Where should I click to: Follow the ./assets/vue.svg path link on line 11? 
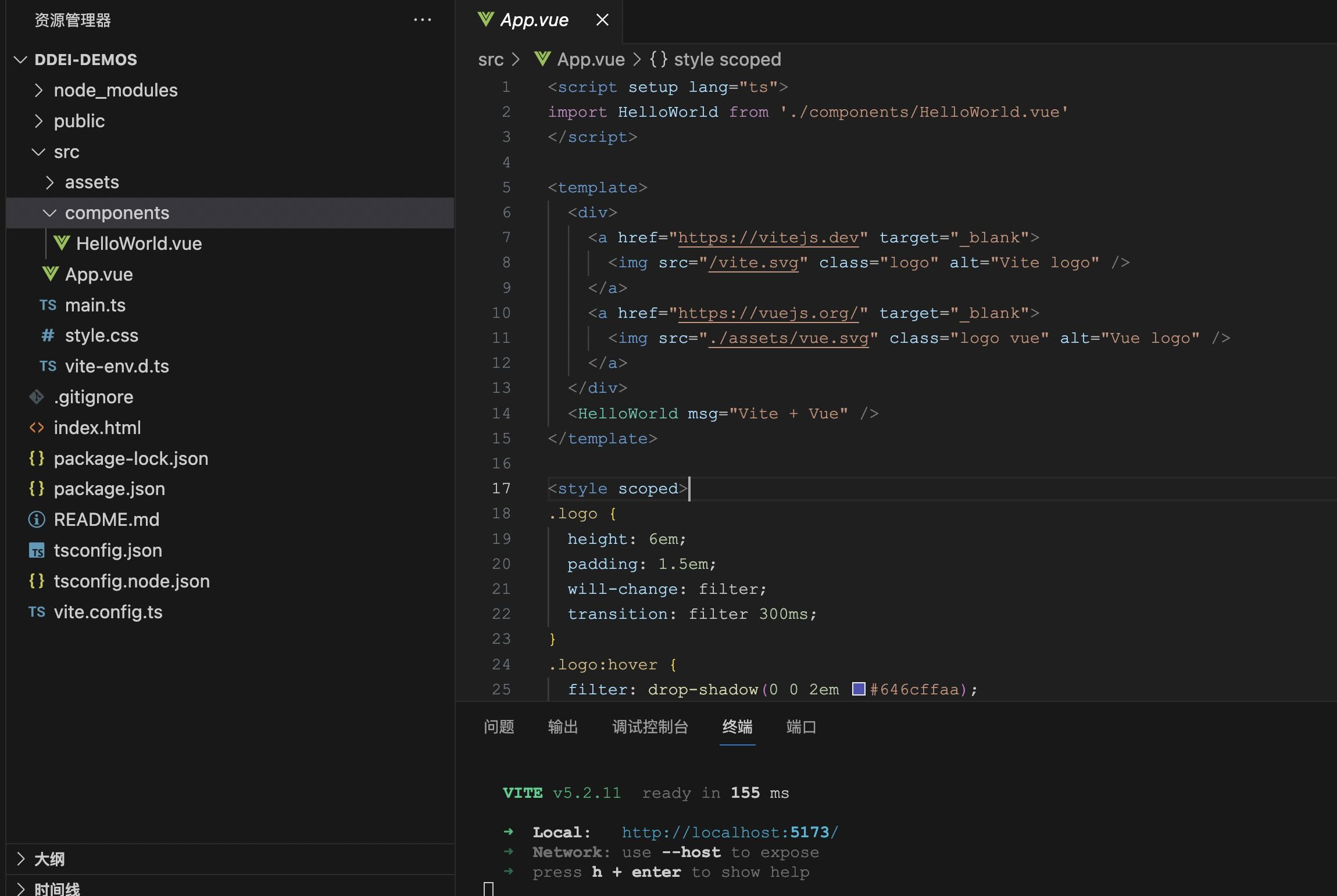[x=788, y=338]
